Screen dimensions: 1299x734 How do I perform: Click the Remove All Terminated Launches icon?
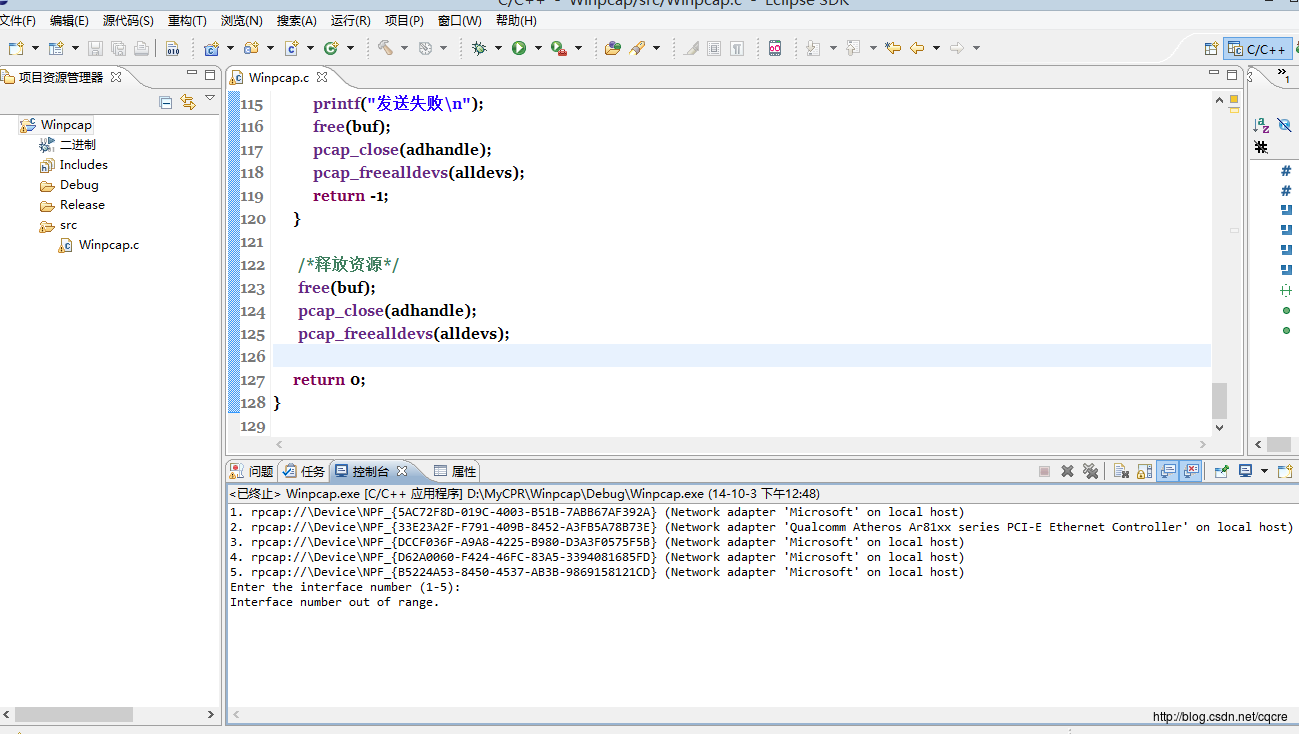point(1090,471)
